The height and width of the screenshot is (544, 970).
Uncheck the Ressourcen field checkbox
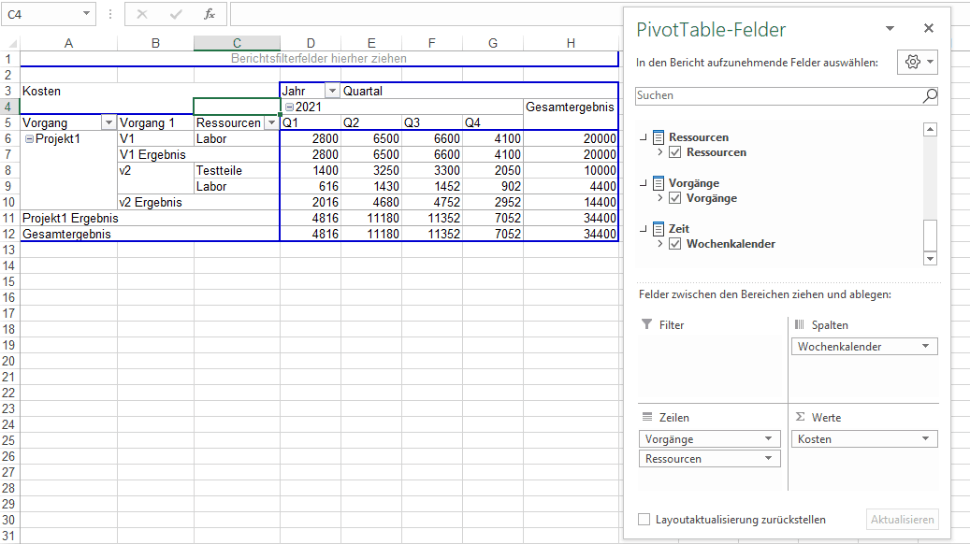pos(675,152)
